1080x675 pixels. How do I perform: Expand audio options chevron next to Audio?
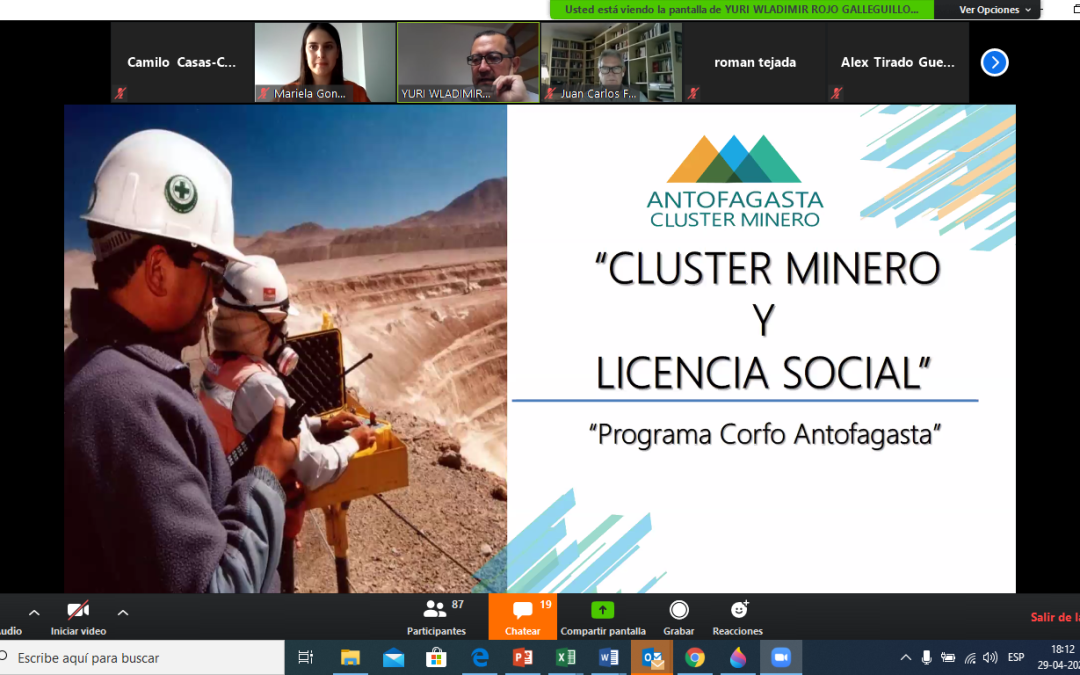click(x=34, y=612)
